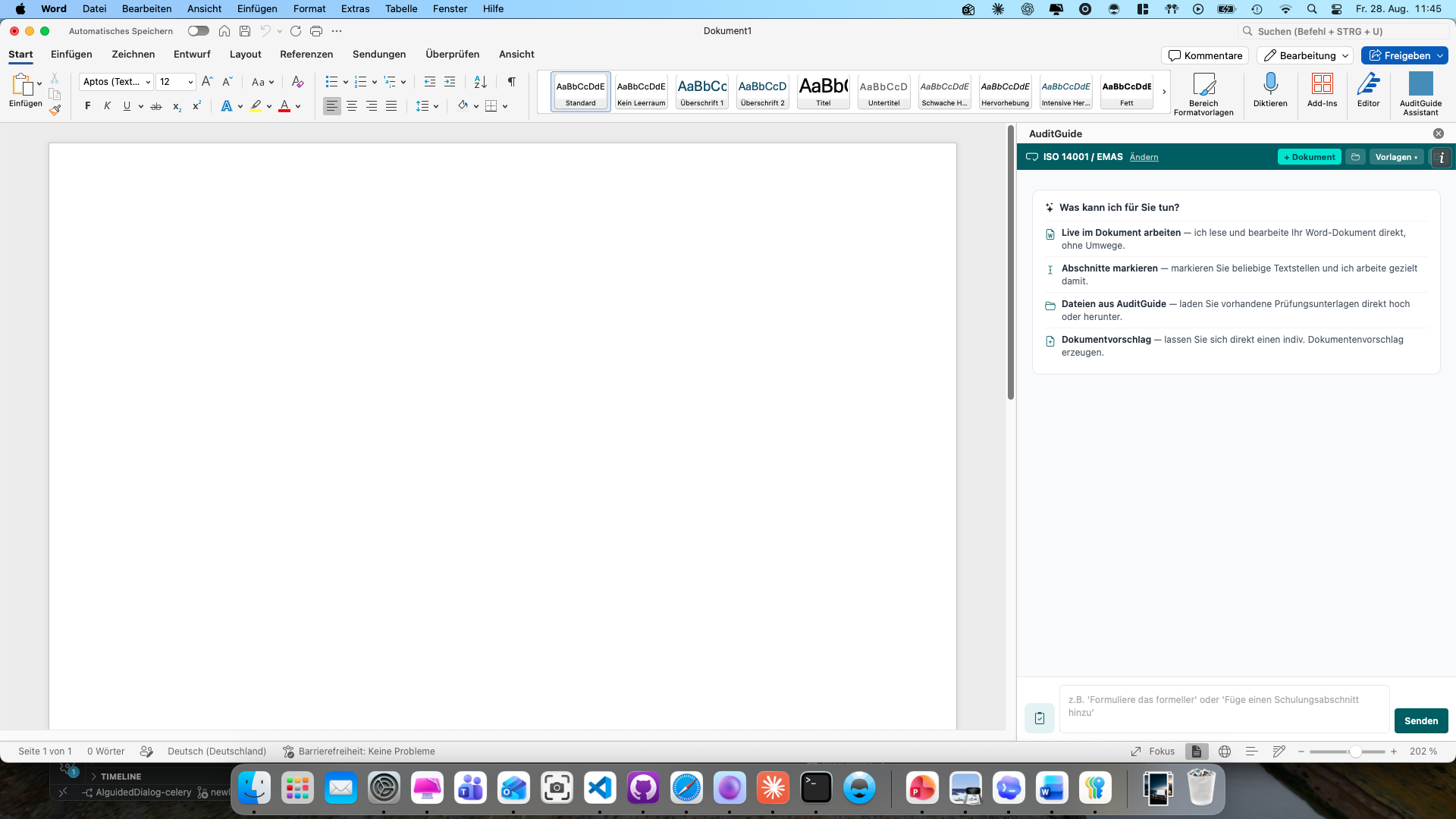Click the clipboard icon beside the chat input
Screen dimensions: 1456x819
click(x=1040, y=717)
